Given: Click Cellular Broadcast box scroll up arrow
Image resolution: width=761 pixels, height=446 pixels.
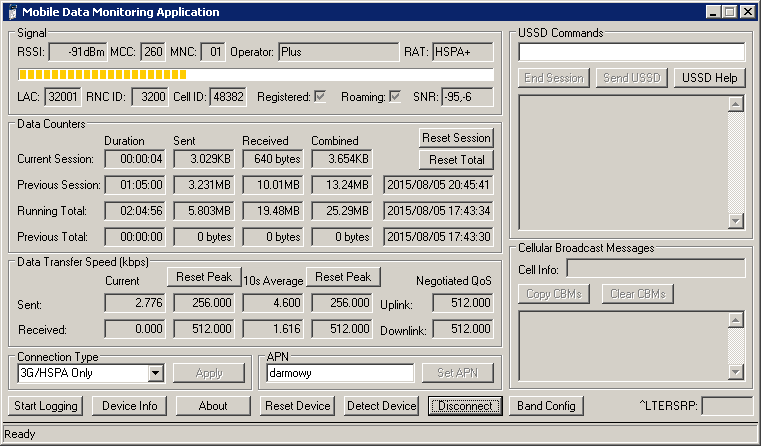Looking at the screenshot, I should pos(736,320).
